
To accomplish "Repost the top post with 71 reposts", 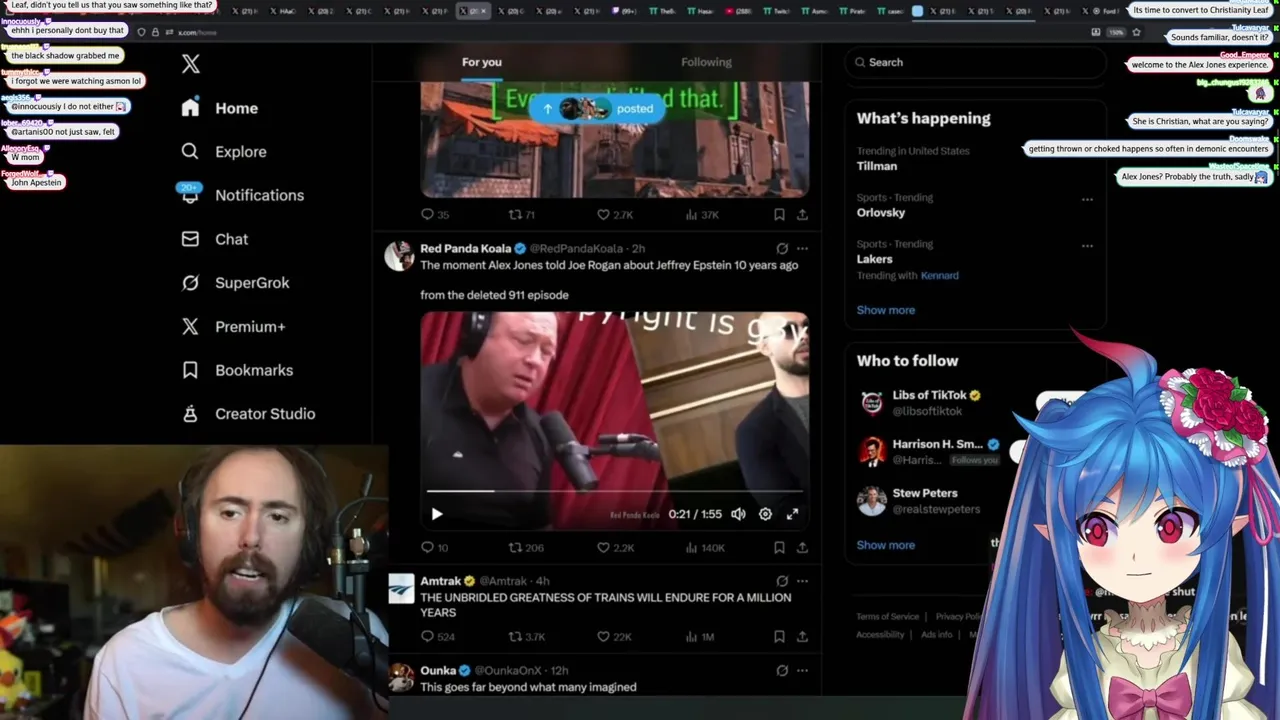I will 522,214.
